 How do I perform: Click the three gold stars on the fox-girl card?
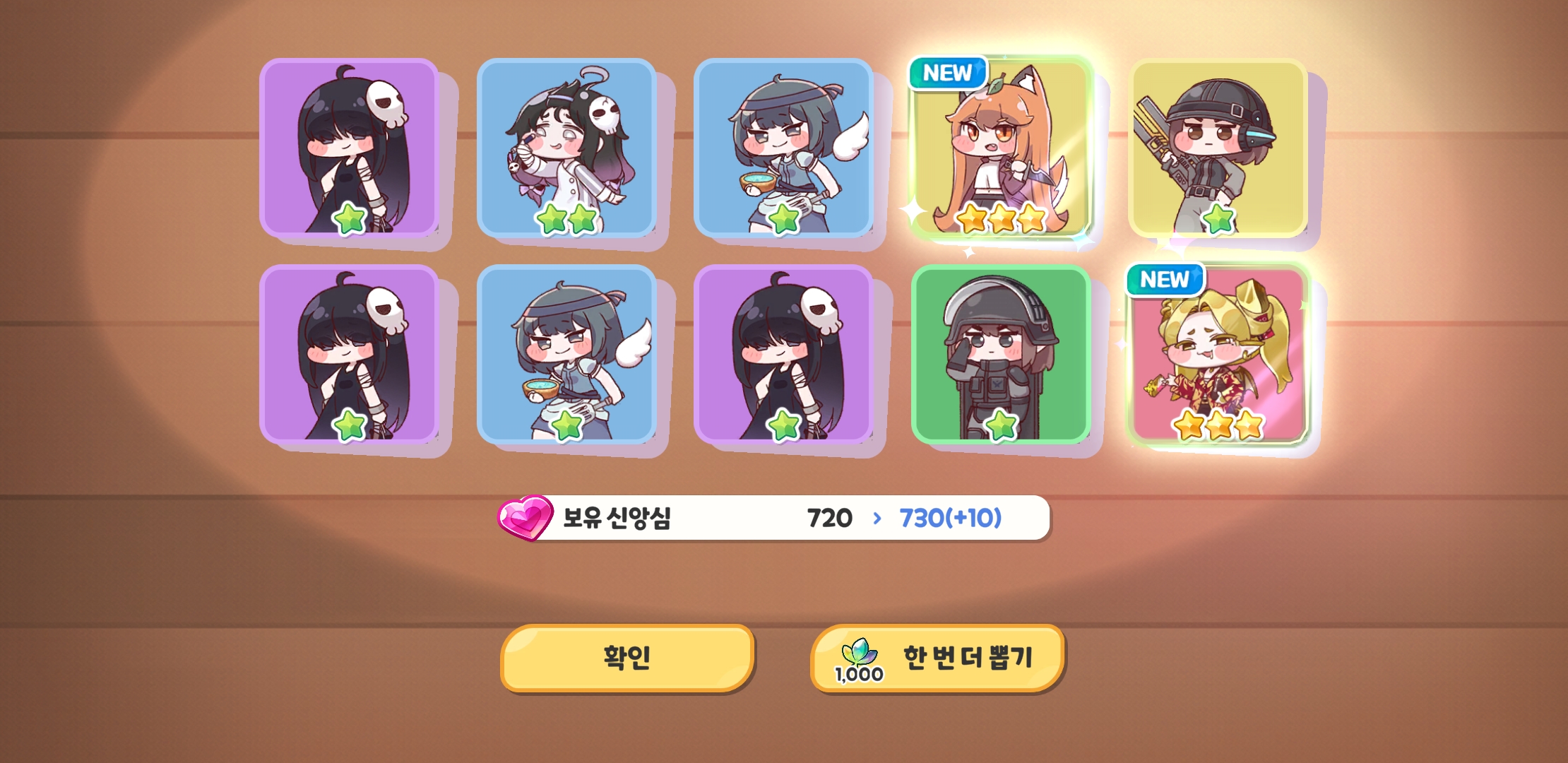1002,218
